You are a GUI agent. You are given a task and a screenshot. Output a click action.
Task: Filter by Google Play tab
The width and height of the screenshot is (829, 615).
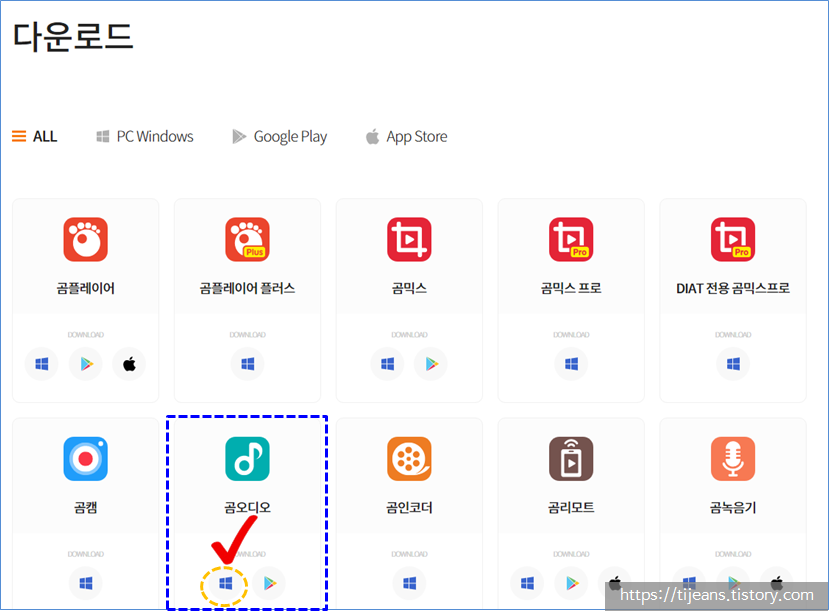(279, 136)
